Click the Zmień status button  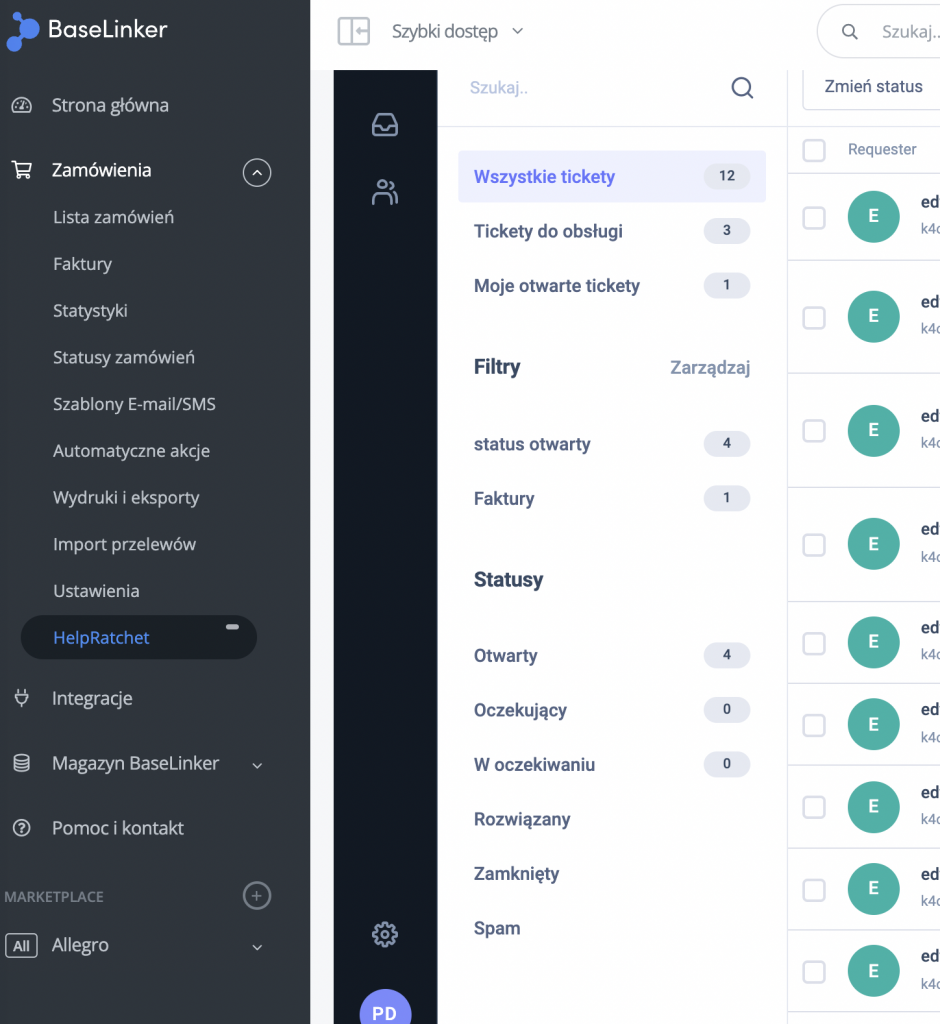[873, 87]
